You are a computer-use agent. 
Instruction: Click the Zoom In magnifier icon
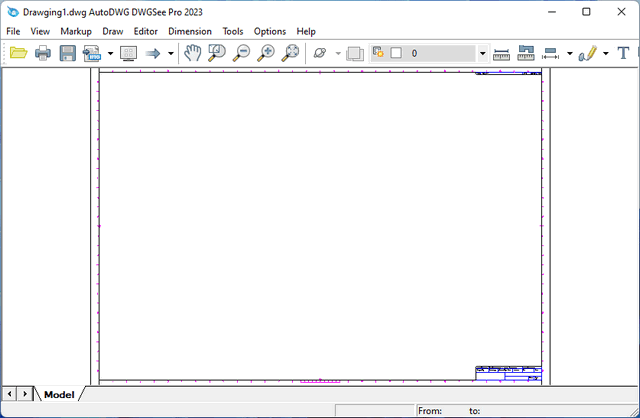(x=267, y=53)
